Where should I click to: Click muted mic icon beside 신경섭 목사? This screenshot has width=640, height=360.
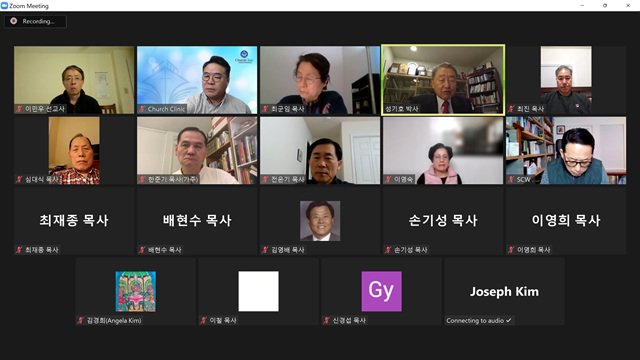[x=326, y=320]
